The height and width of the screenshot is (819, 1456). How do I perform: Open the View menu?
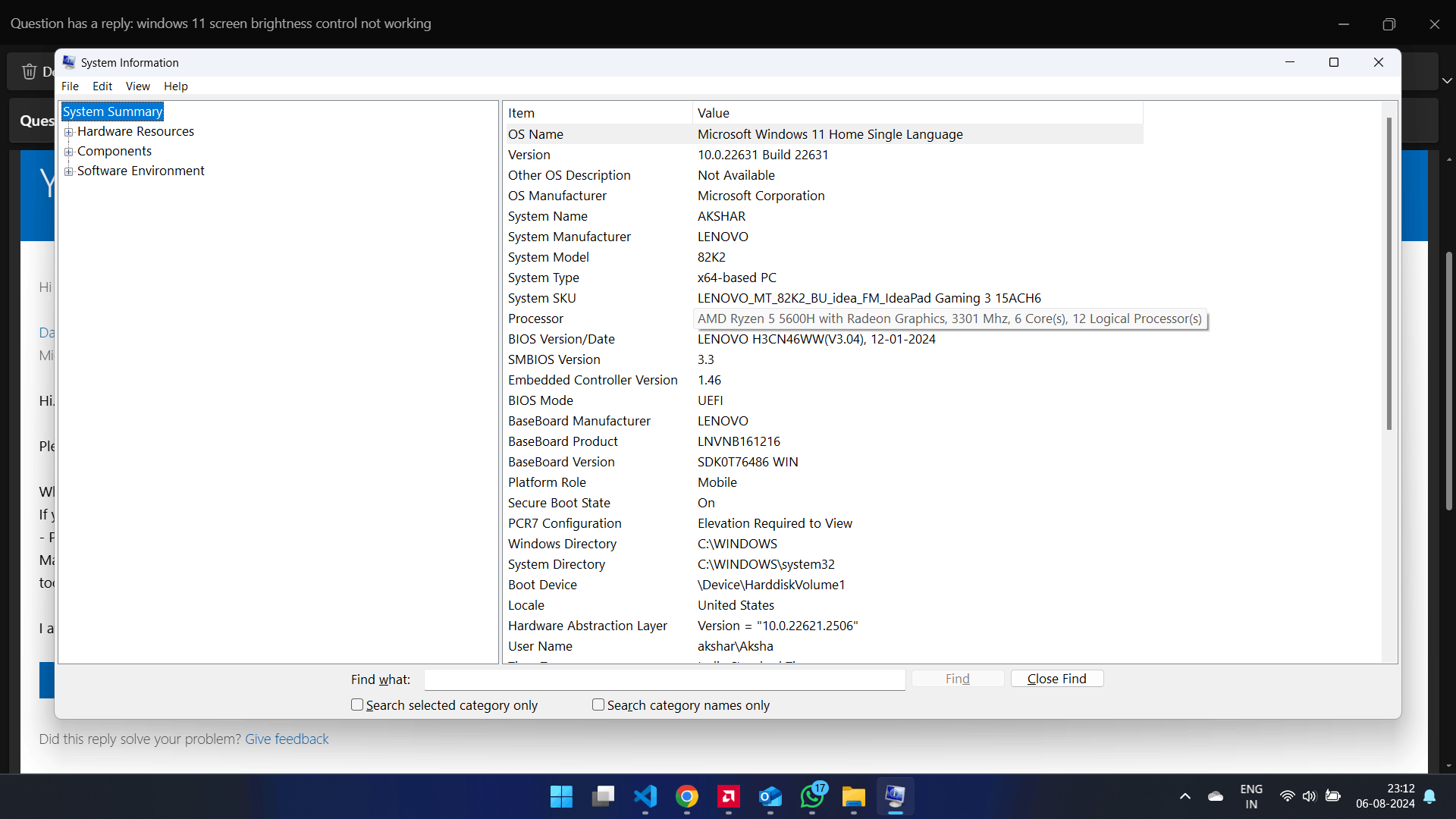point(137,86)
